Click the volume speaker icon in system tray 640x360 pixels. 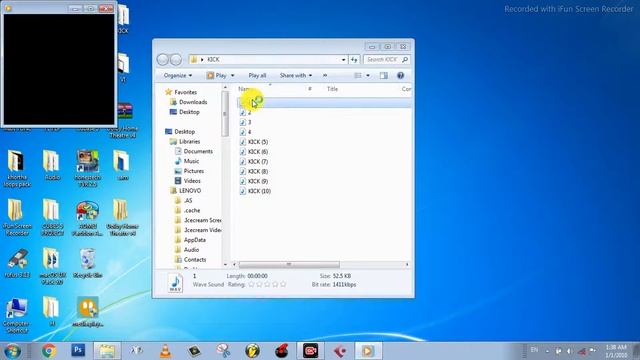[x=569, y=351]
